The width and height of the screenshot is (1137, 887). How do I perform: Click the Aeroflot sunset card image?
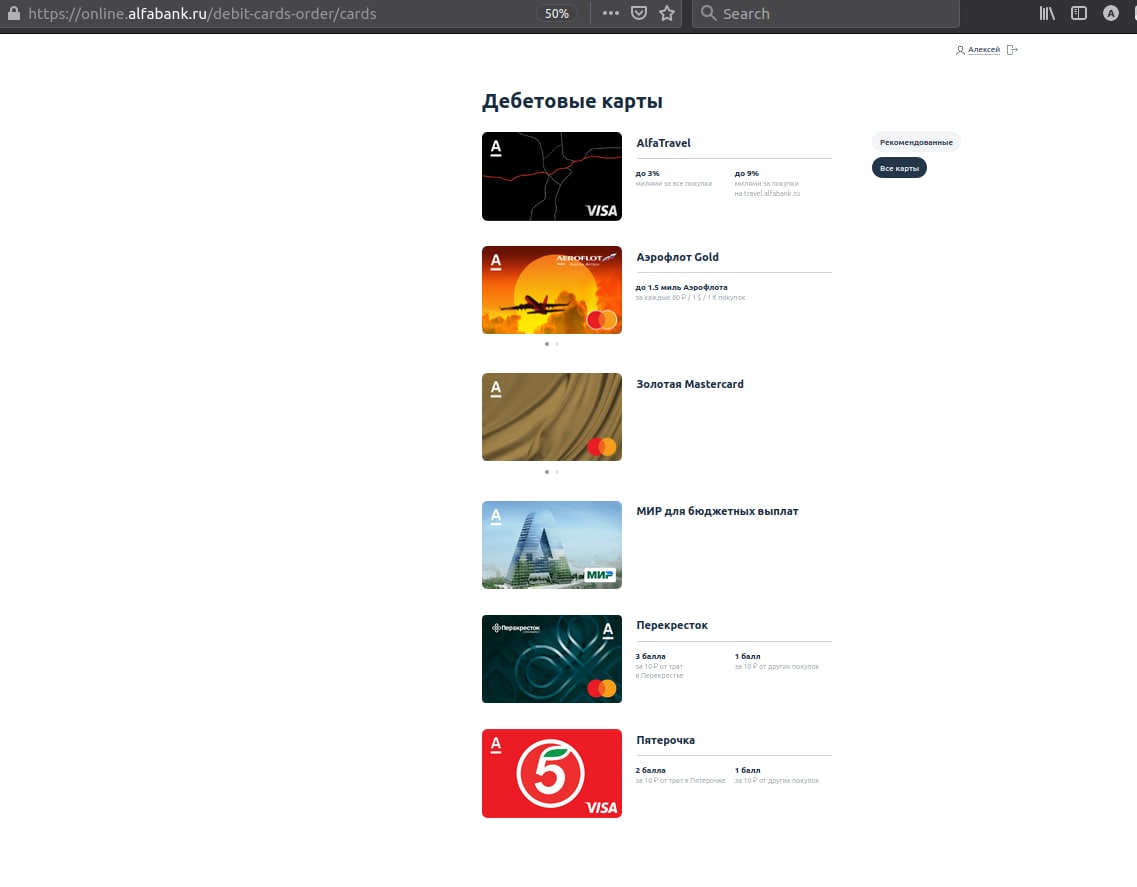[552, 290]
